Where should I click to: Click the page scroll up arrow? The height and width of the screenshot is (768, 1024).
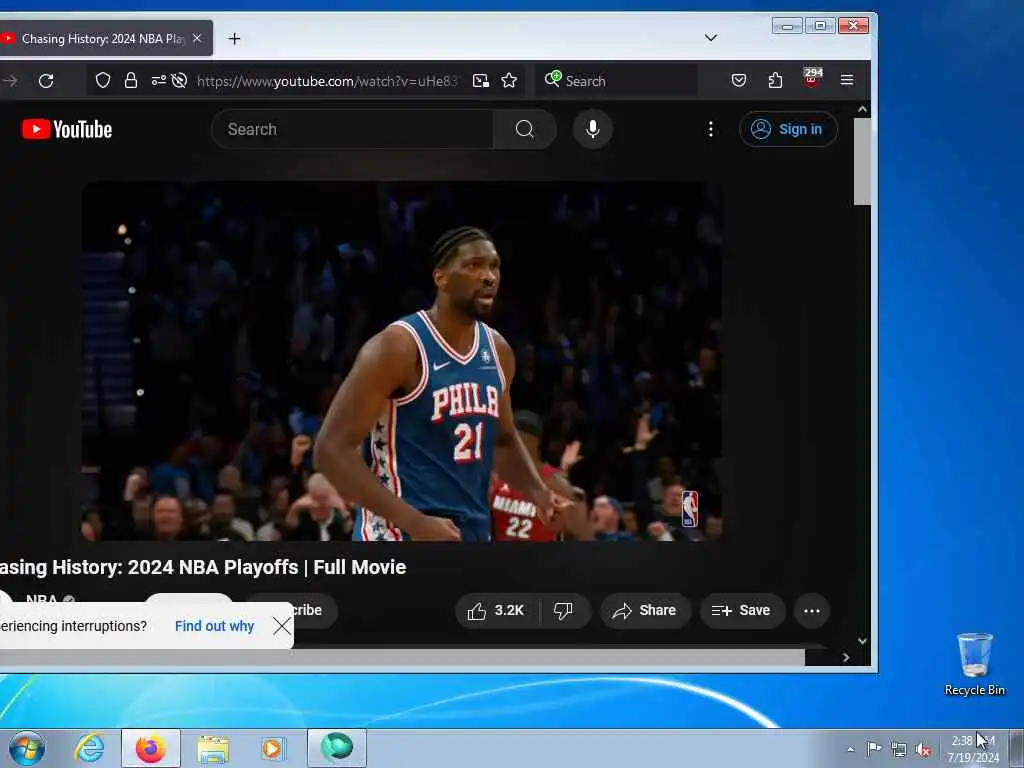point(862,110)
